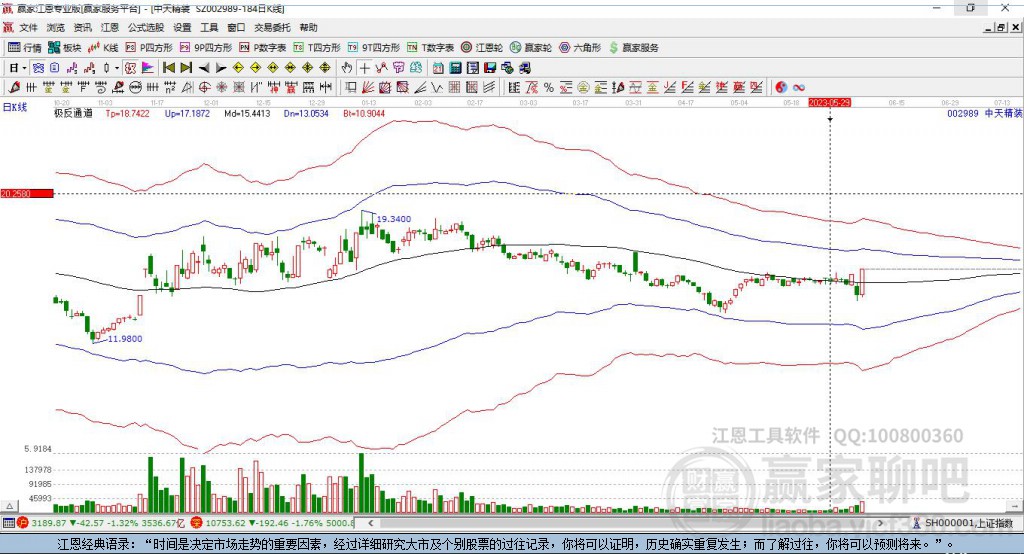Click the yellow diamond left-arrow icon
Screen dimensions: 1024x554
238,68
